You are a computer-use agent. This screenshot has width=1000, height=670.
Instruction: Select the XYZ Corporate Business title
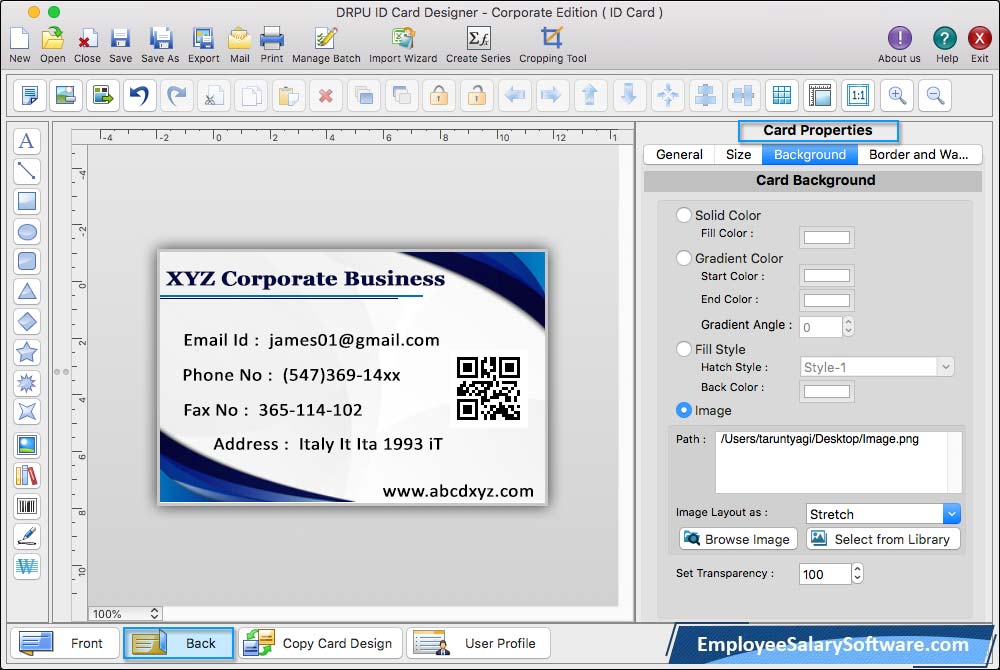click(305, 279)
